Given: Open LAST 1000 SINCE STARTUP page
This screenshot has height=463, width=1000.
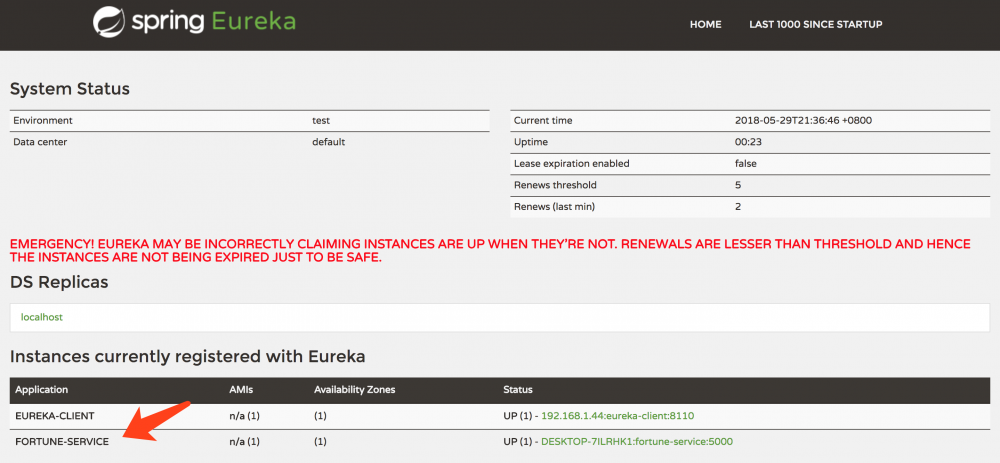Looking at the screenshot, I should 816,24.
